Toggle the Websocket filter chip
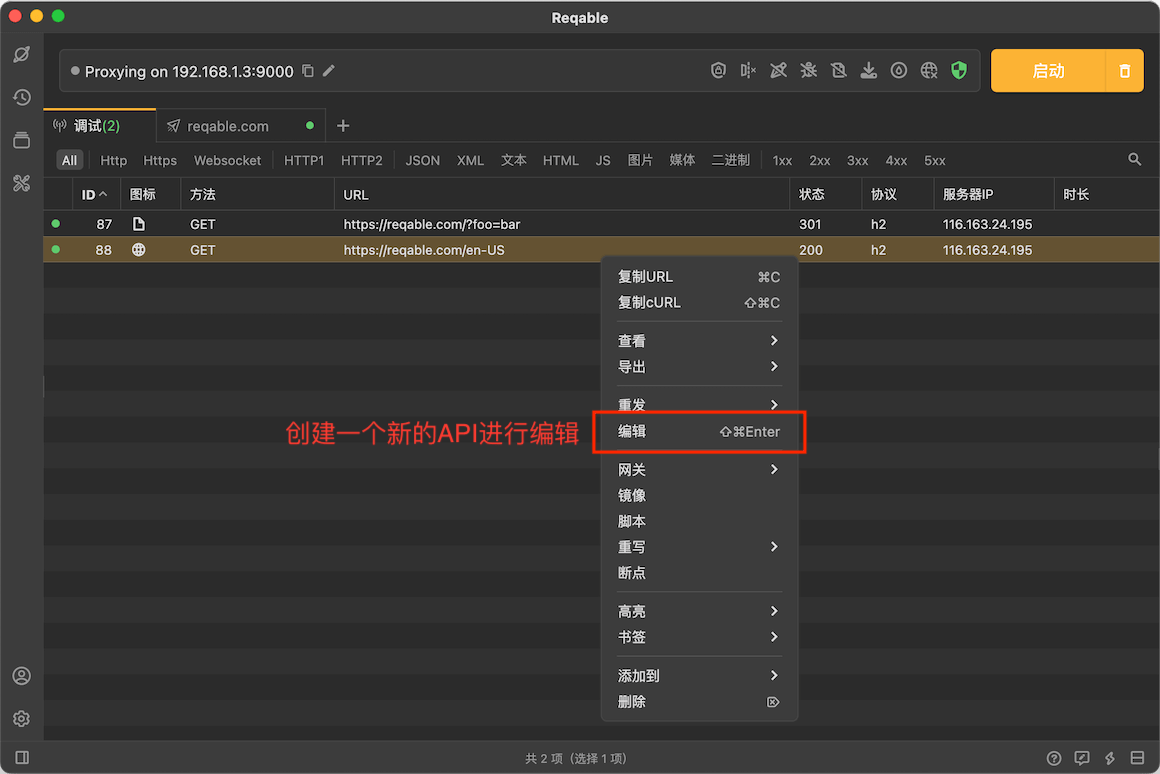This screenshot has height=774, width=1160. pyautogui.click(x=227, y=161)
